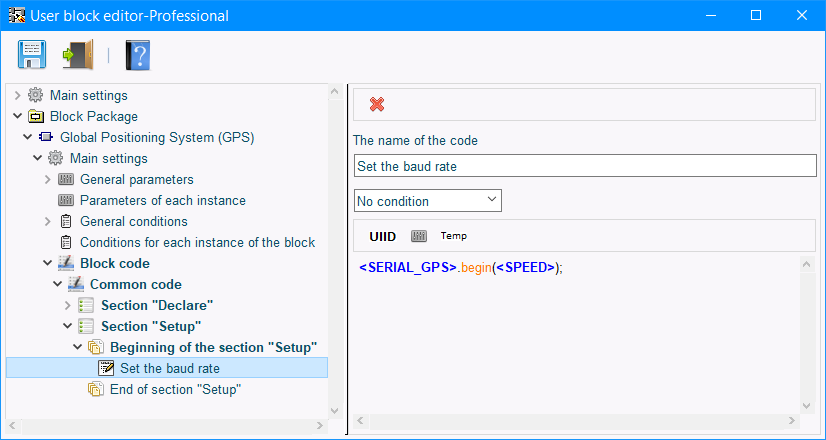Click the Common code pencil icon
Image resolution: width=826 pixels, height=440 pixels.
click(x=76, y=284)
